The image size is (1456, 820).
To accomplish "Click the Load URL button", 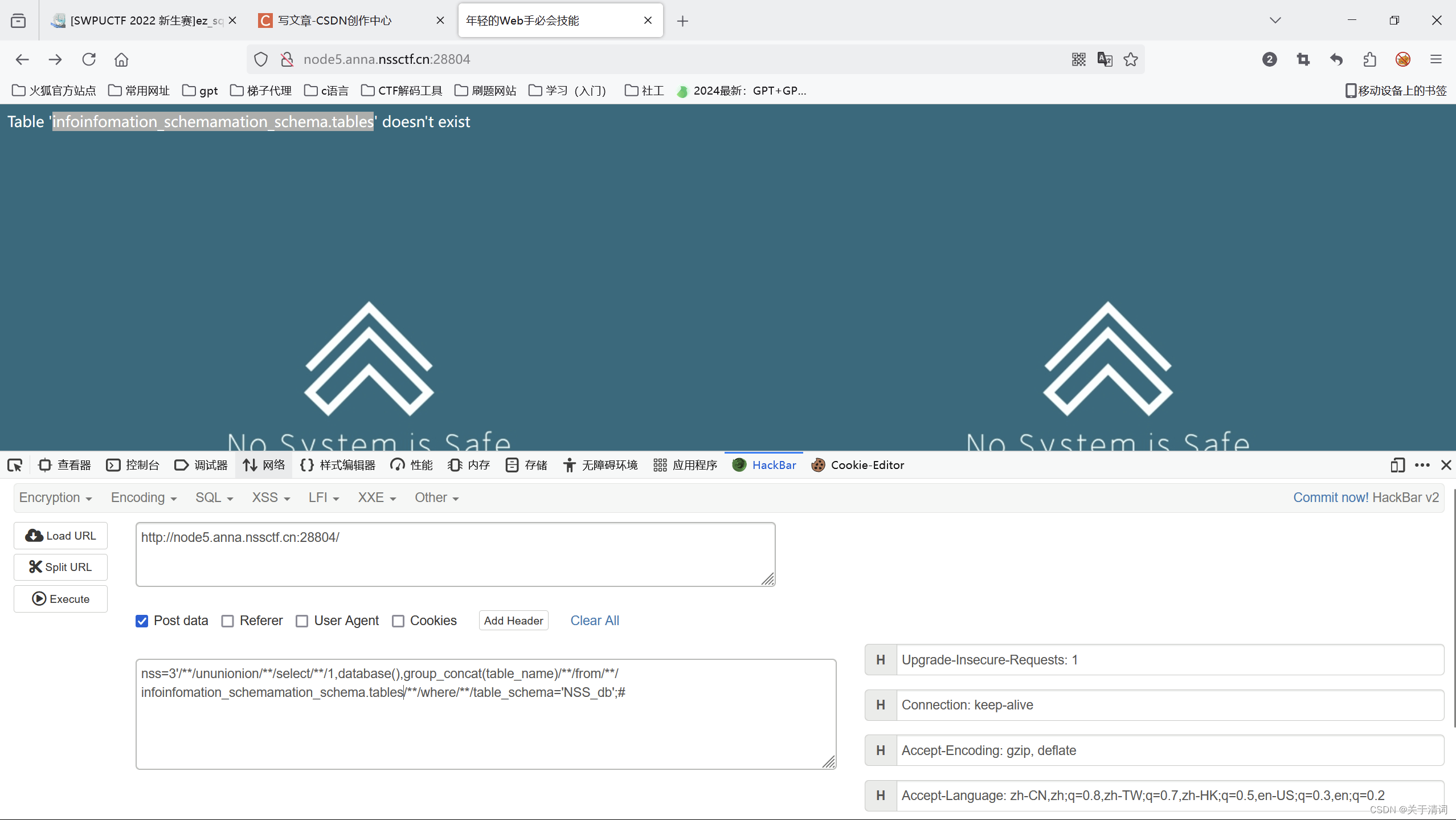I will (x=61, y=536).
